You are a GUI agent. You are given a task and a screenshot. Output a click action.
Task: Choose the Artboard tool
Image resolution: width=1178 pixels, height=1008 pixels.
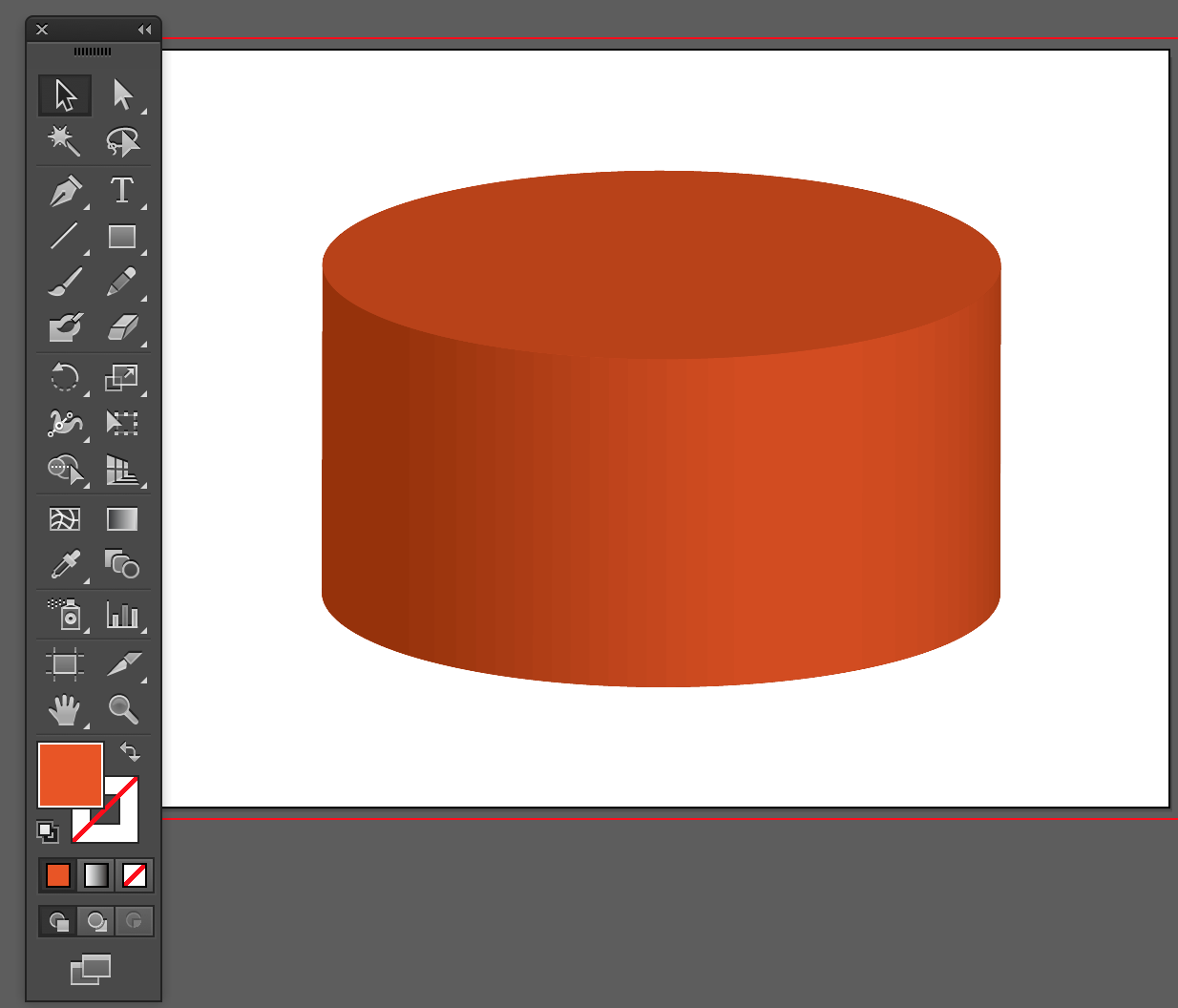coord(65,663)
